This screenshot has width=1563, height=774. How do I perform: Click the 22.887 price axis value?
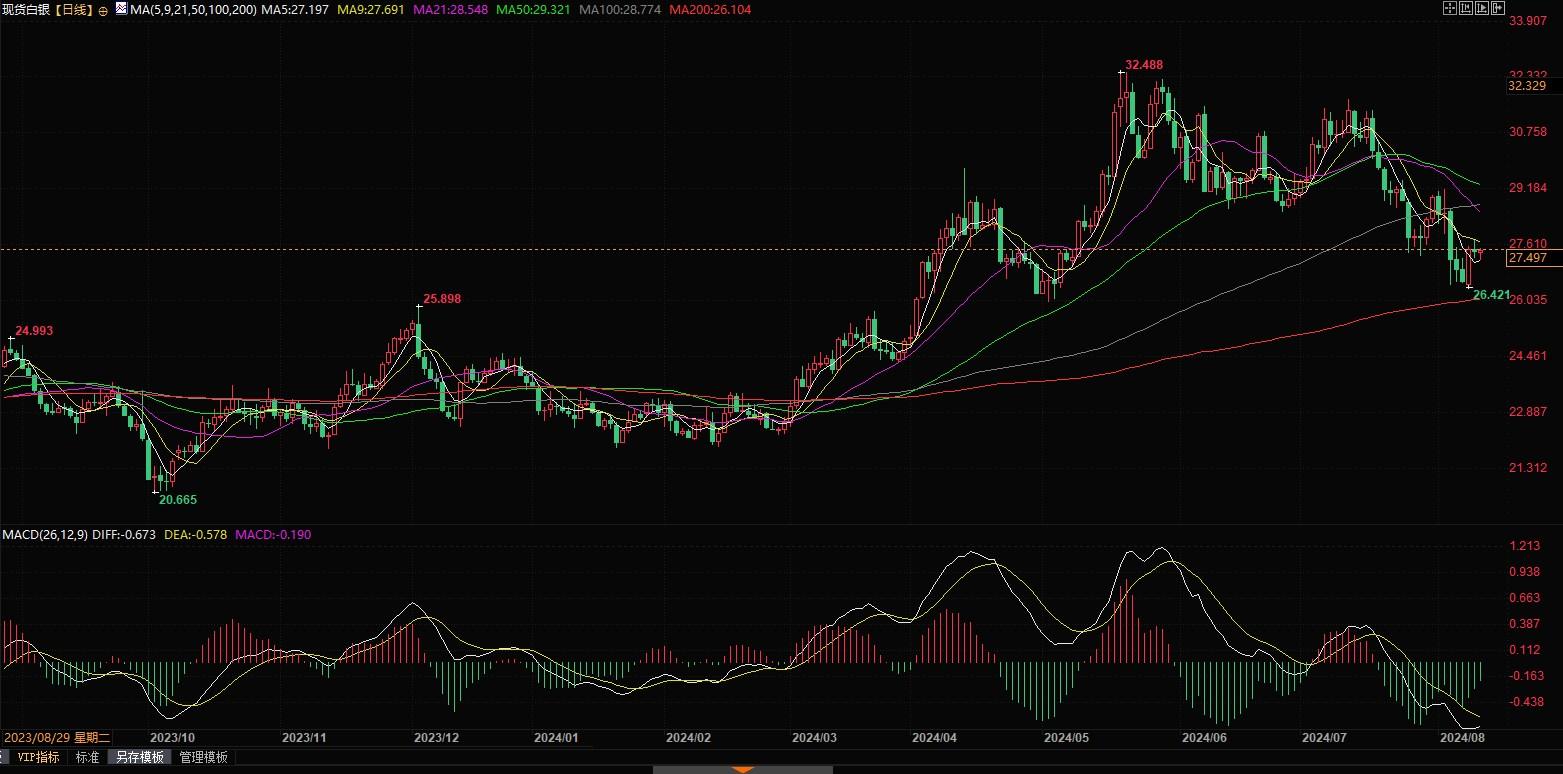point(1528,412)
